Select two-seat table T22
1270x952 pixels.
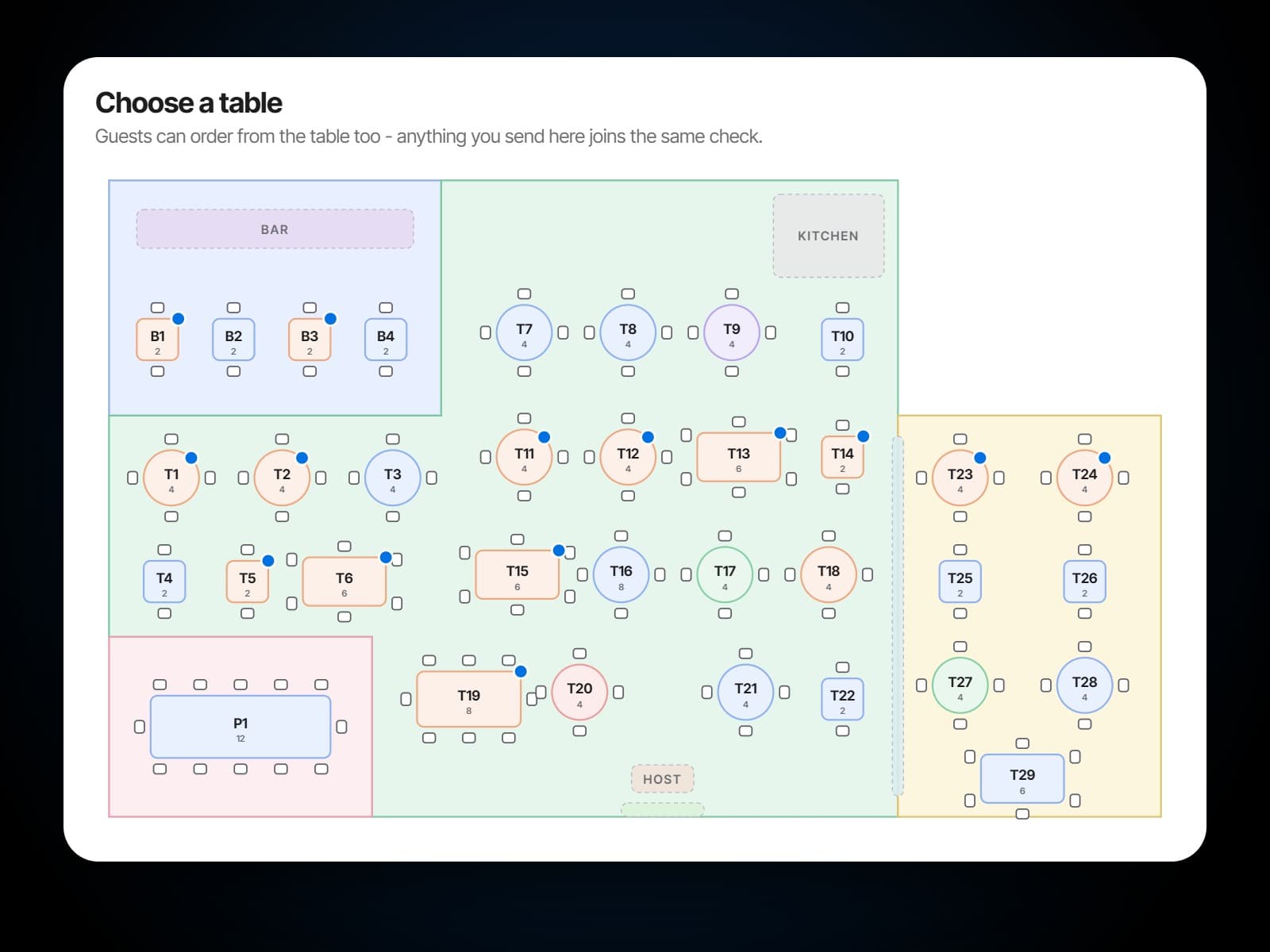tap(842, 699)
